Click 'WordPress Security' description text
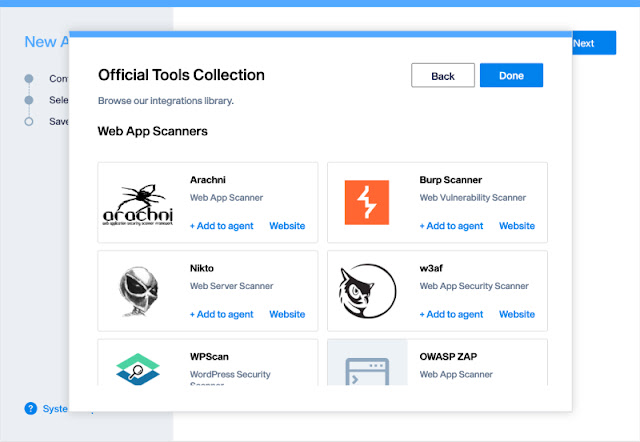Screen dimensions: 640x442 tap(230, 374)
